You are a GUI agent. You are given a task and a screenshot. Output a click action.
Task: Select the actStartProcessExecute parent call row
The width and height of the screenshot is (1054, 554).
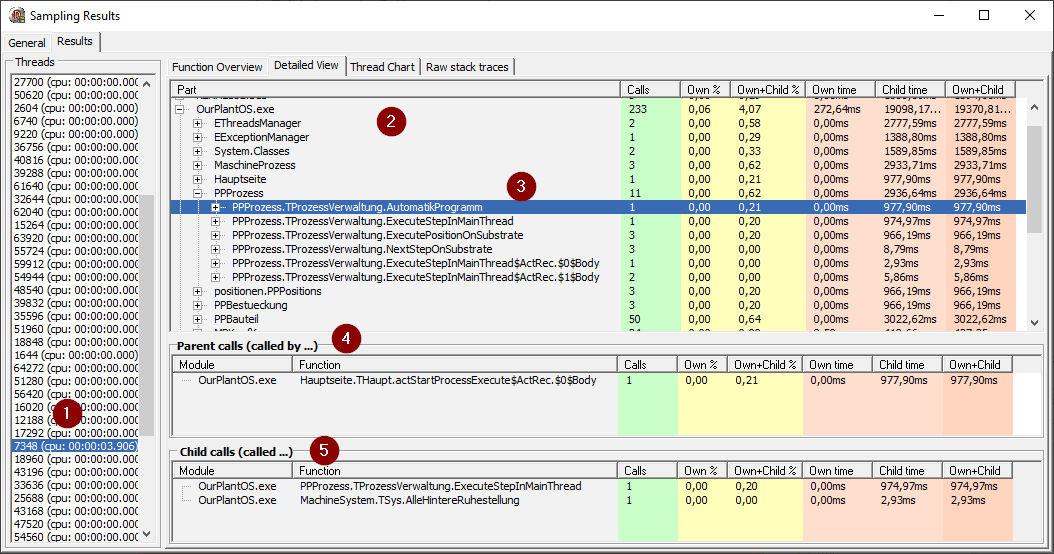pos(448,380)
